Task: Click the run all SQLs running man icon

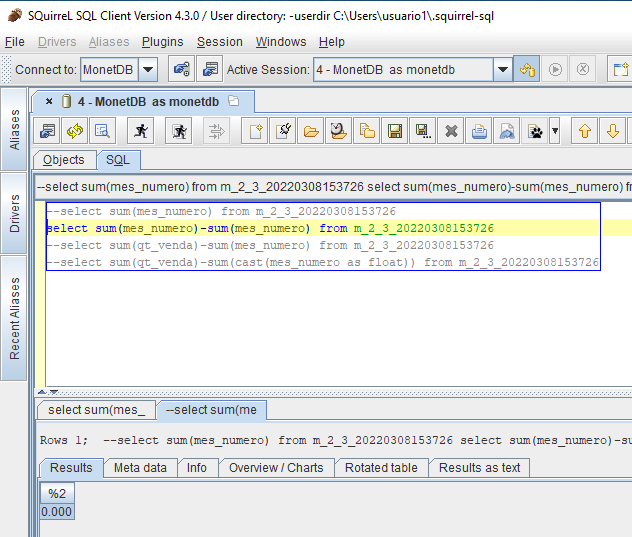Action: [179, 131]
